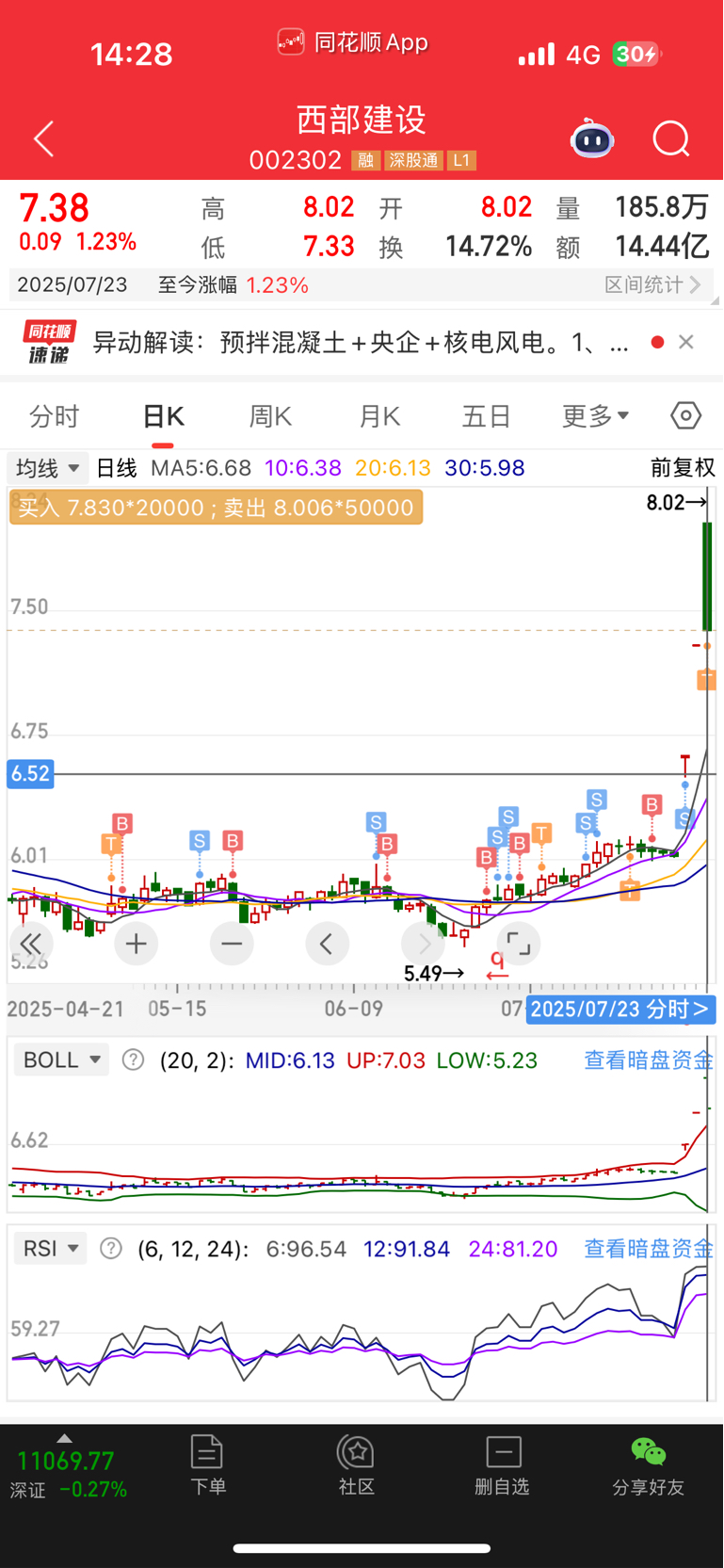
Task: Open RSI indicator help icon
Action: [111, 1249]
